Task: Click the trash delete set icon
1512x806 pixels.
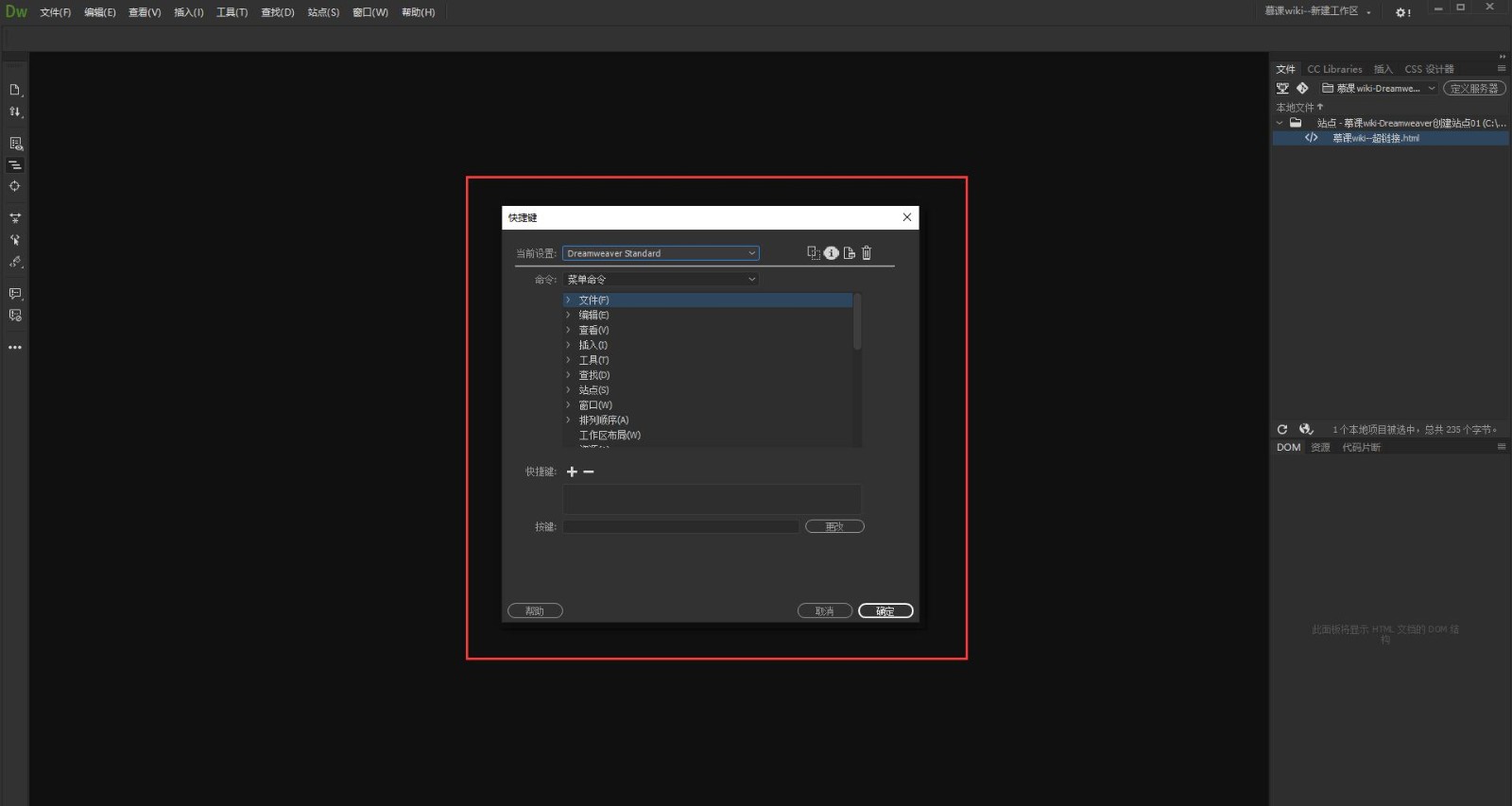Action: coord(867,253)
